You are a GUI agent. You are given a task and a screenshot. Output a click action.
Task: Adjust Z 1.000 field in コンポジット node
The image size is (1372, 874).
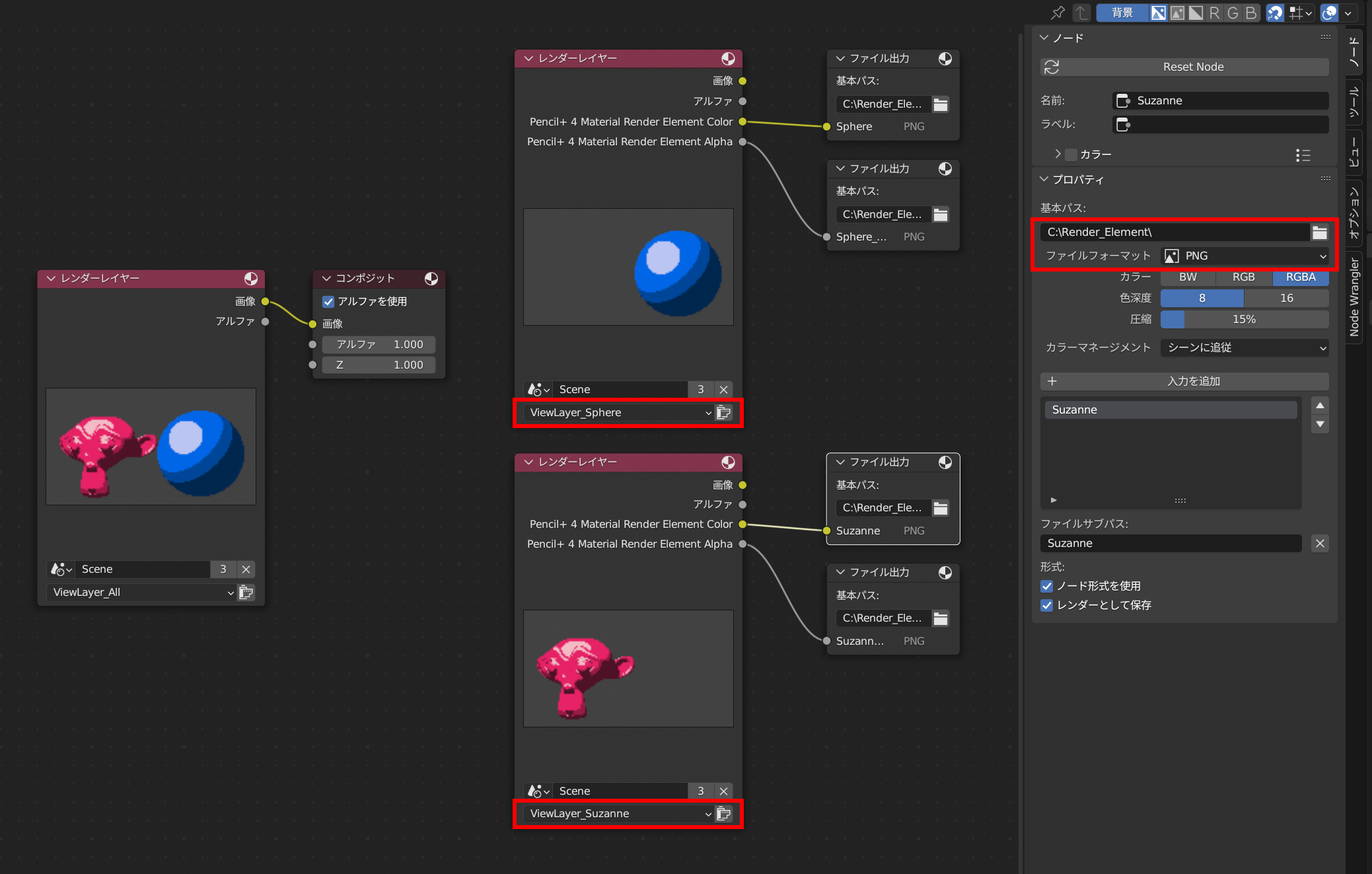point(379,365)
